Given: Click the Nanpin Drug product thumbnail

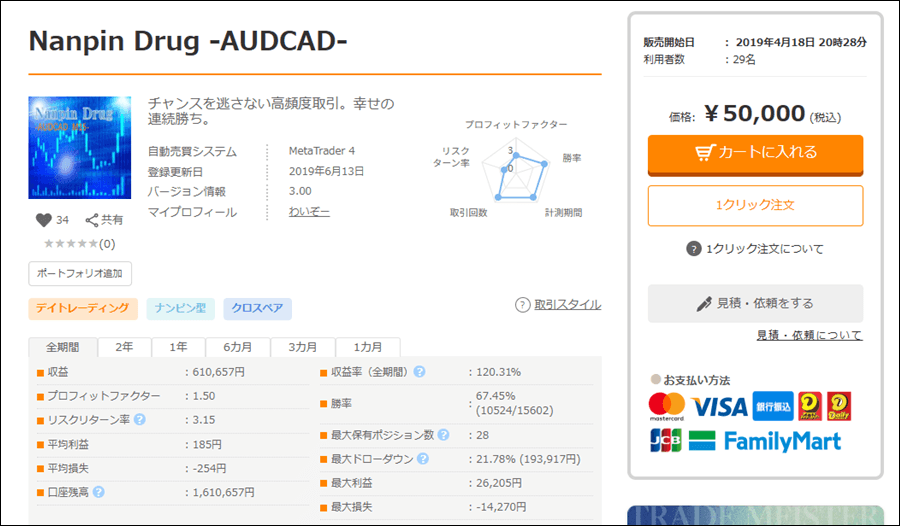Looking at the screenshot, I should point(80,146).
